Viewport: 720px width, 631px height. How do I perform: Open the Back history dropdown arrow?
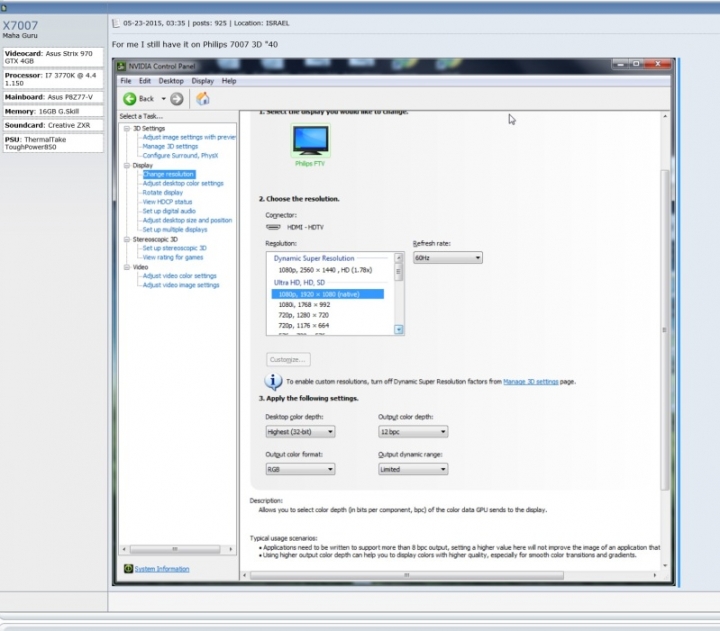pos(163,99)
